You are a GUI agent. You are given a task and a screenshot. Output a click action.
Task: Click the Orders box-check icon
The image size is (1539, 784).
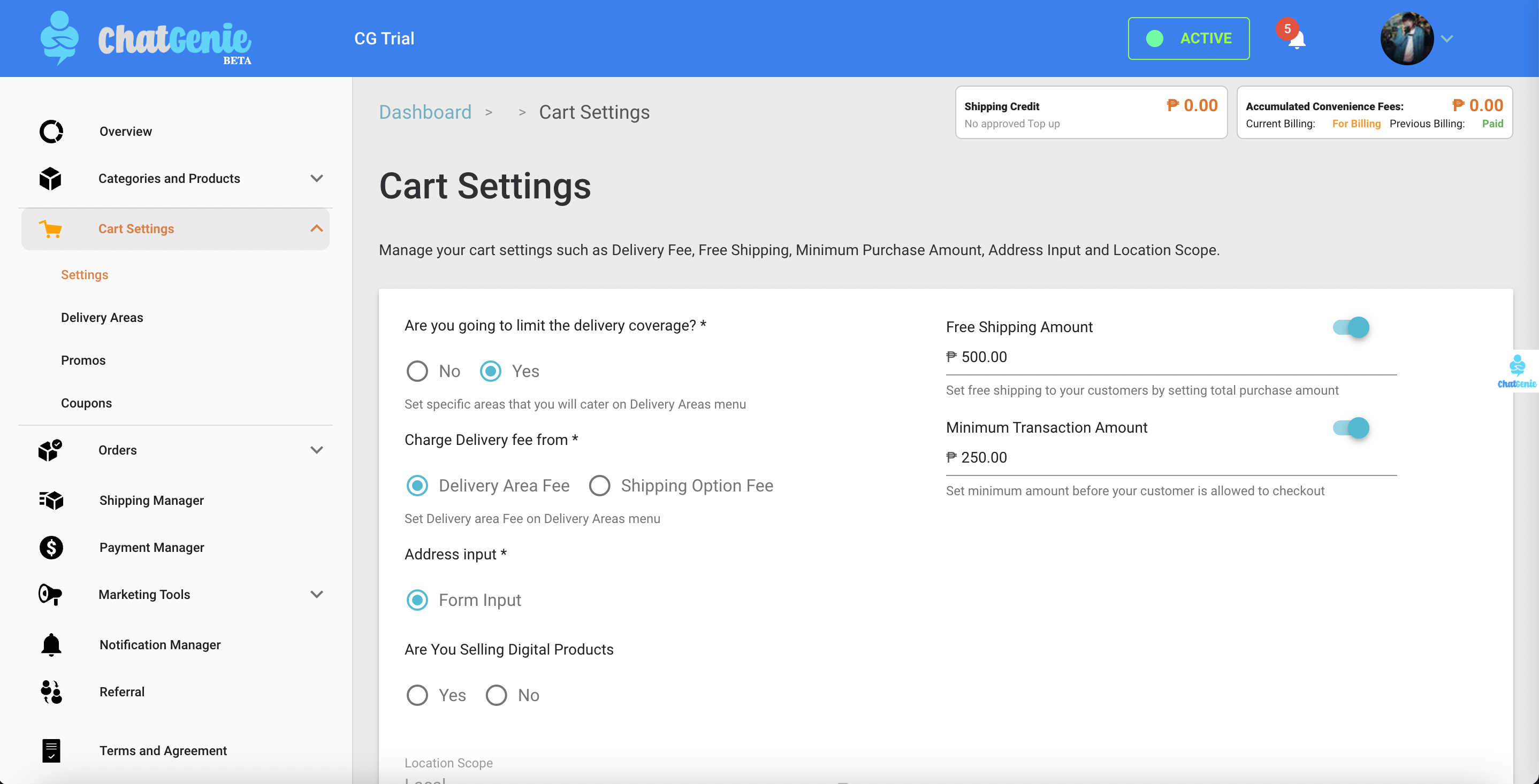(x=50, y=450)
